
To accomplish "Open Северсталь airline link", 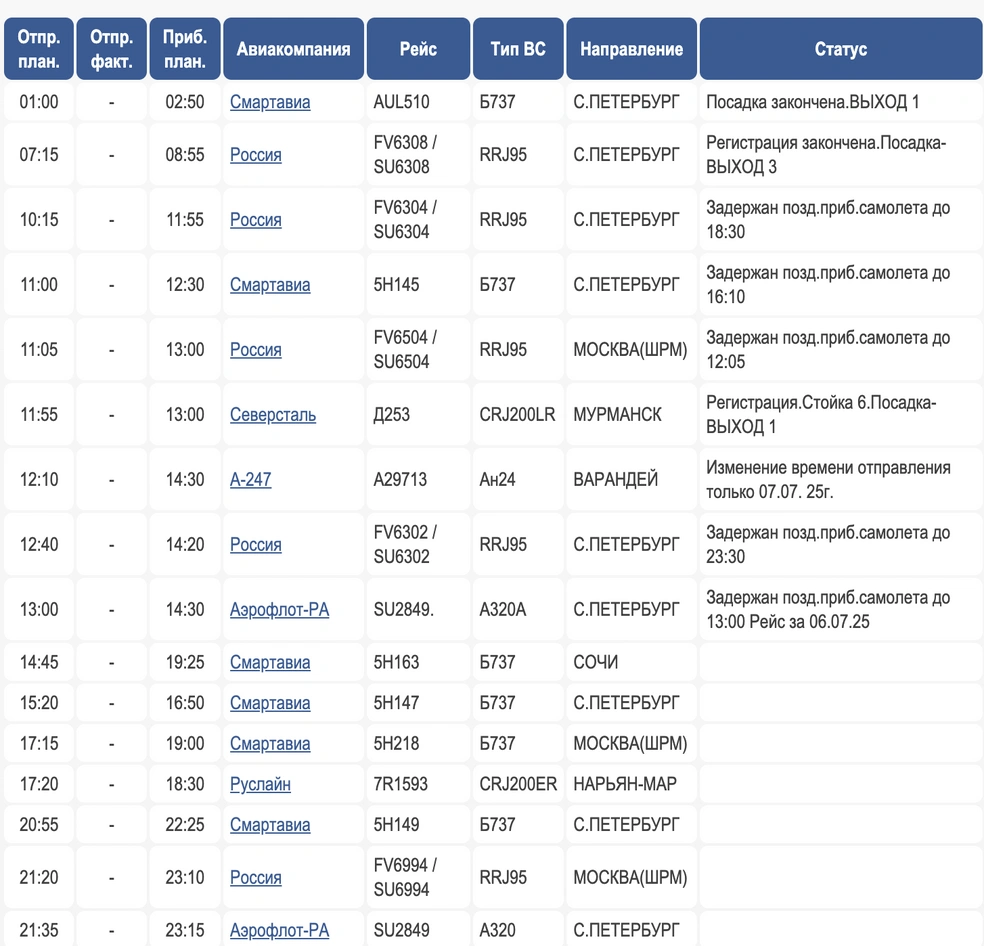I will [272, 415].
